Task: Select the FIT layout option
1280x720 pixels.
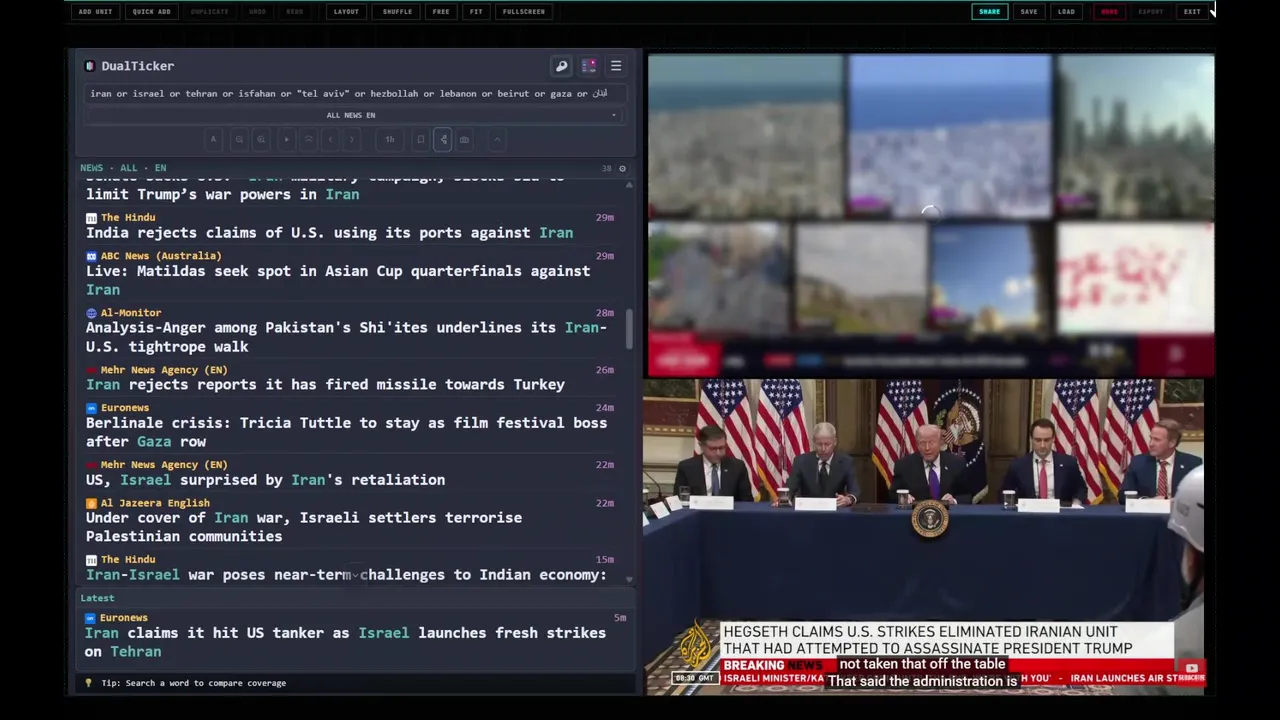Action: 476,12
